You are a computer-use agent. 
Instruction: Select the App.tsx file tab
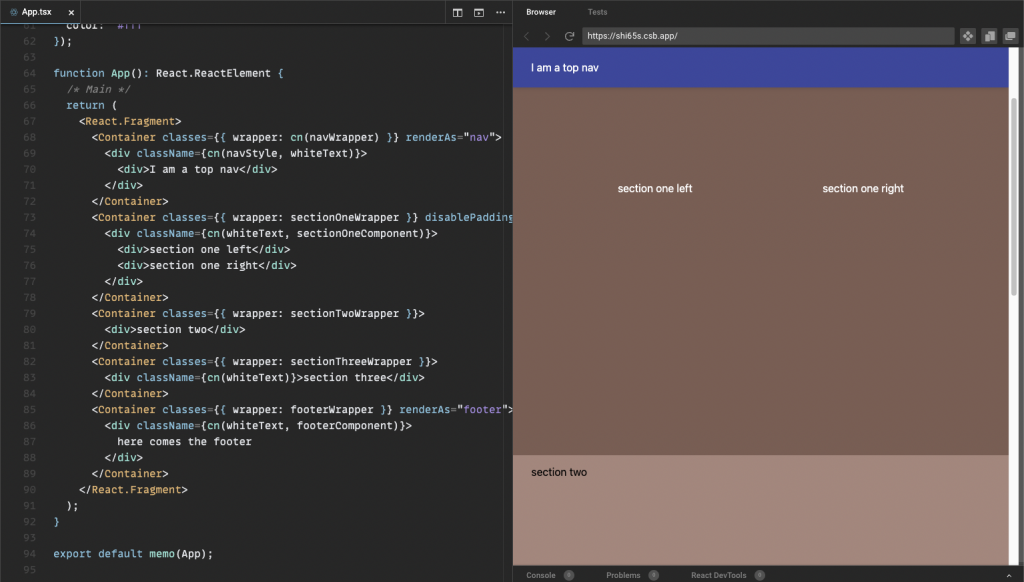(x=36, y=12)
